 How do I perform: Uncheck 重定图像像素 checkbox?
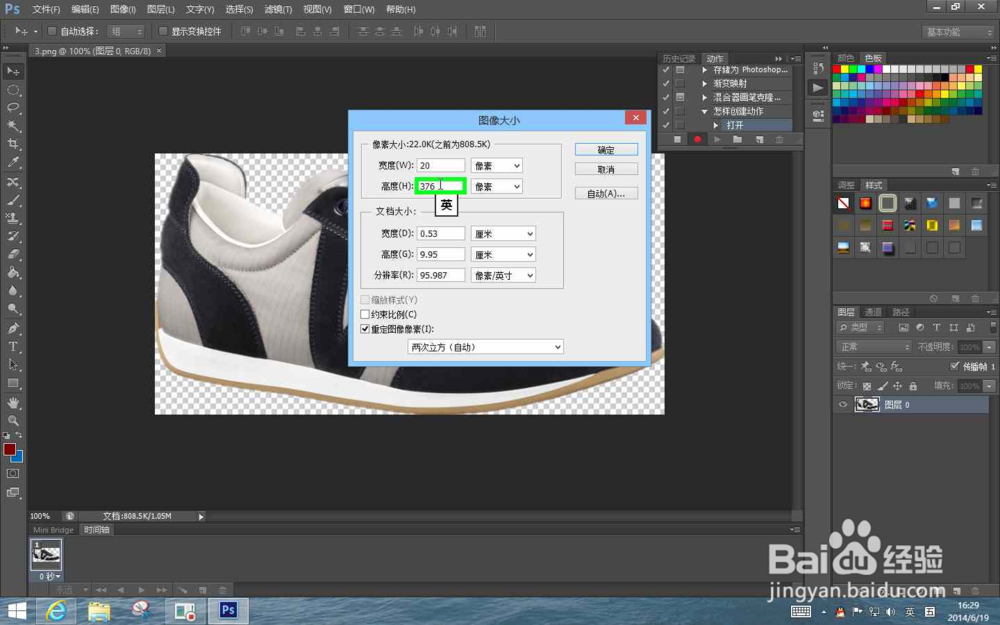pos(365,329)
